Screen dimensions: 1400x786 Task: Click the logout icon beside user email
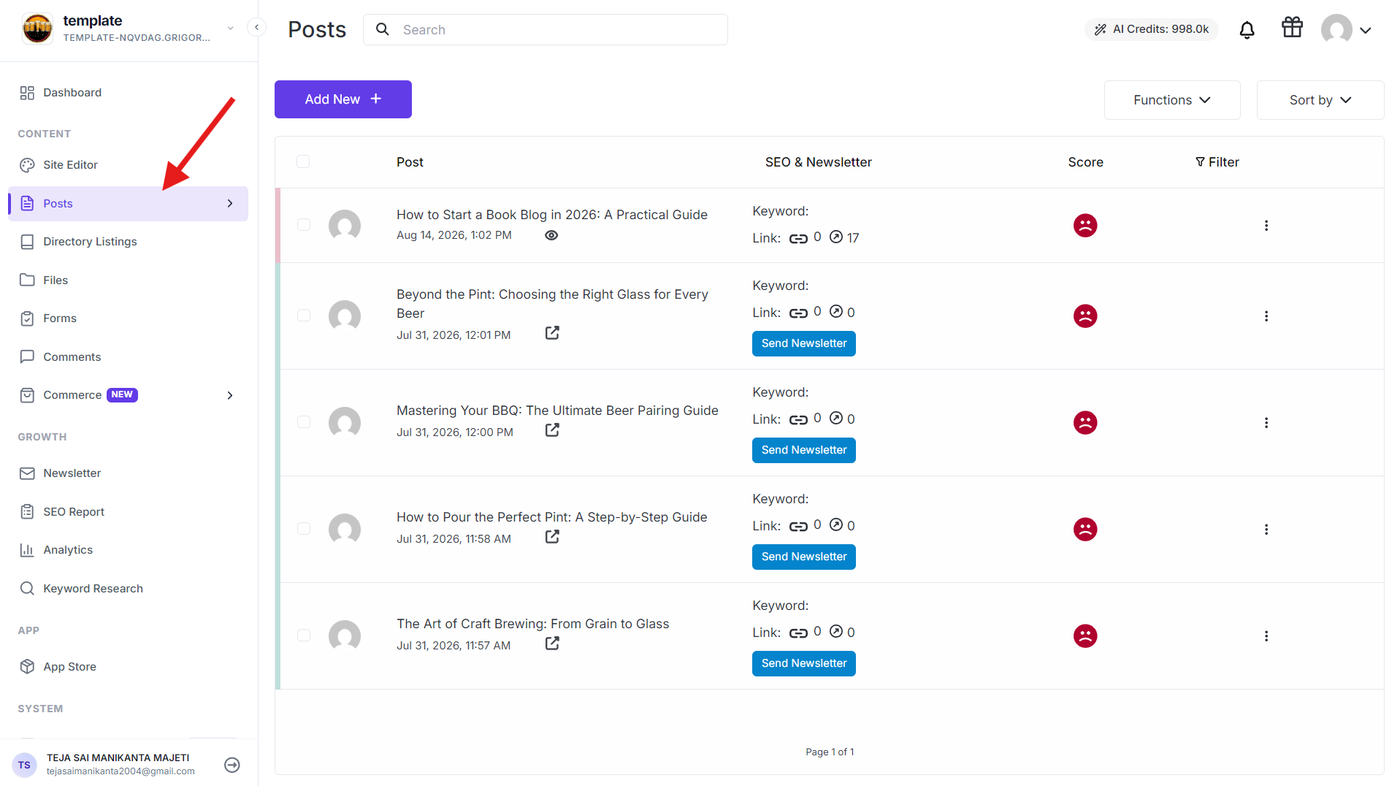tap(232, 765)
